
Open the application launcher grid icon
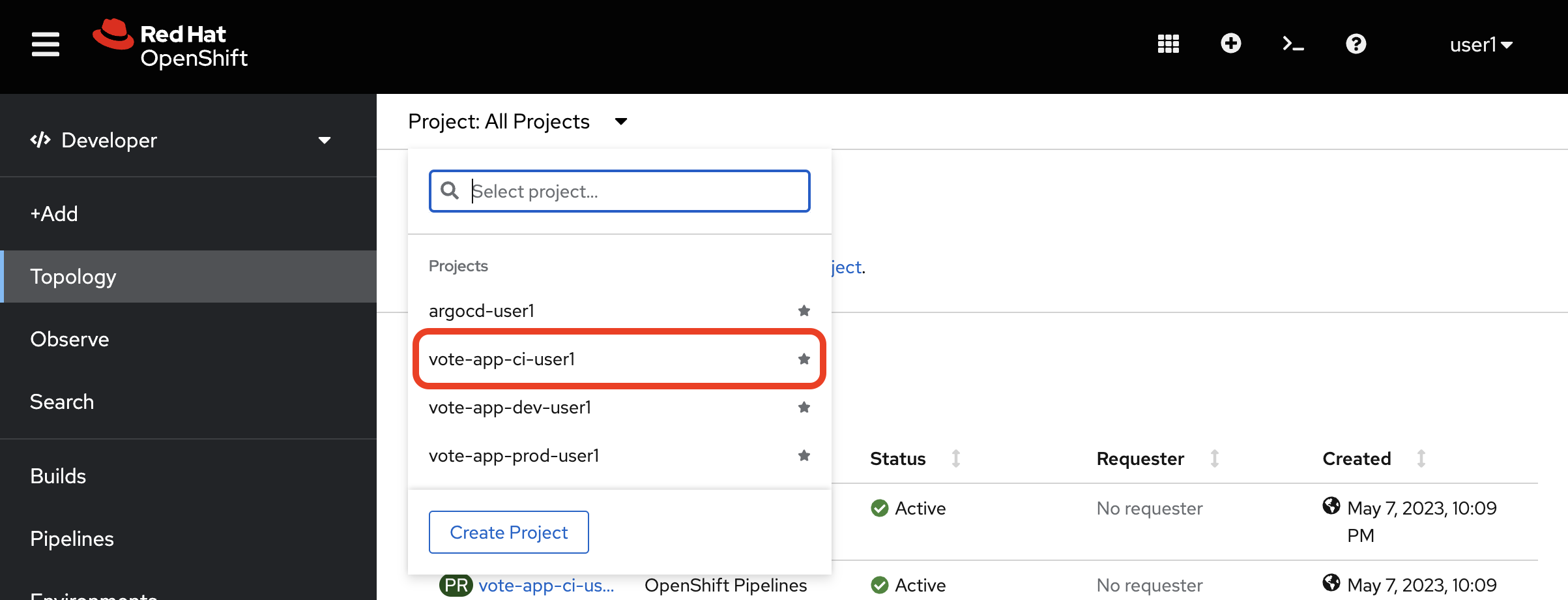coord(1168,44)
